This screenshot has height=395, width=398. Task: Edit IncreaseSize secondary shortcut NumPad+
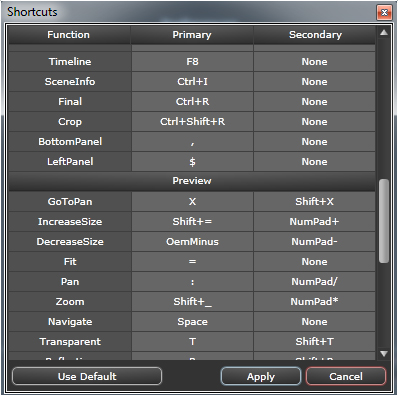click(314, 222)
